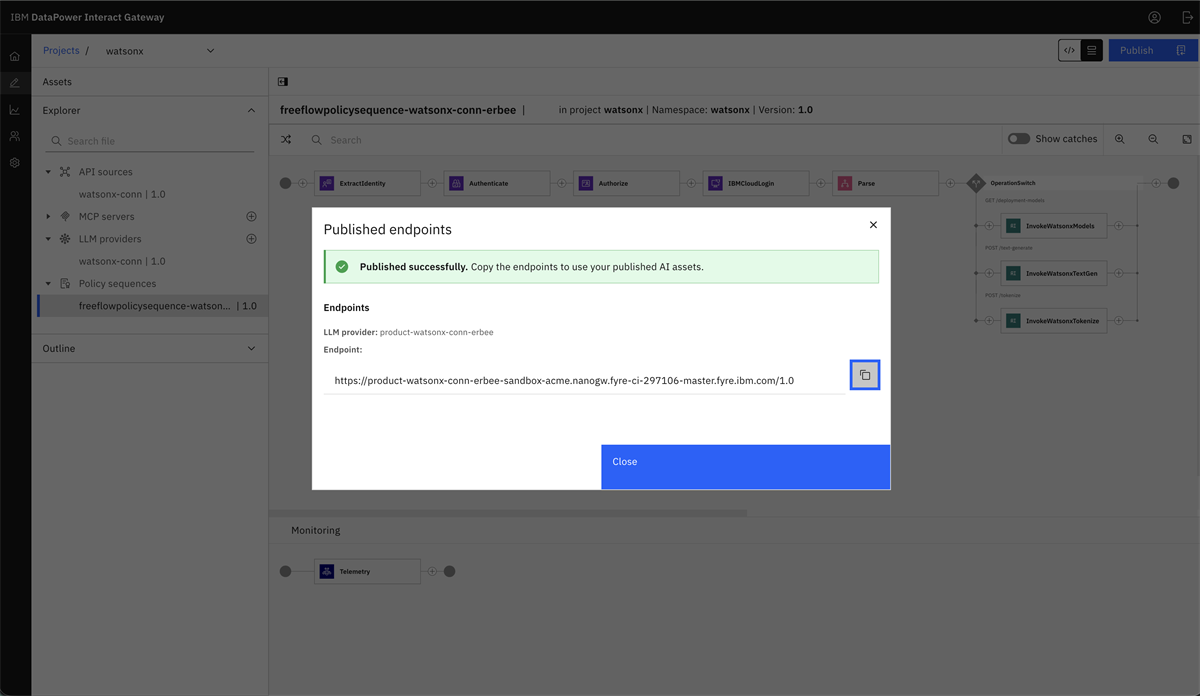Switch to code view toggle
This screenshot has width=1200, height=696.
(x=1070, y=50)
